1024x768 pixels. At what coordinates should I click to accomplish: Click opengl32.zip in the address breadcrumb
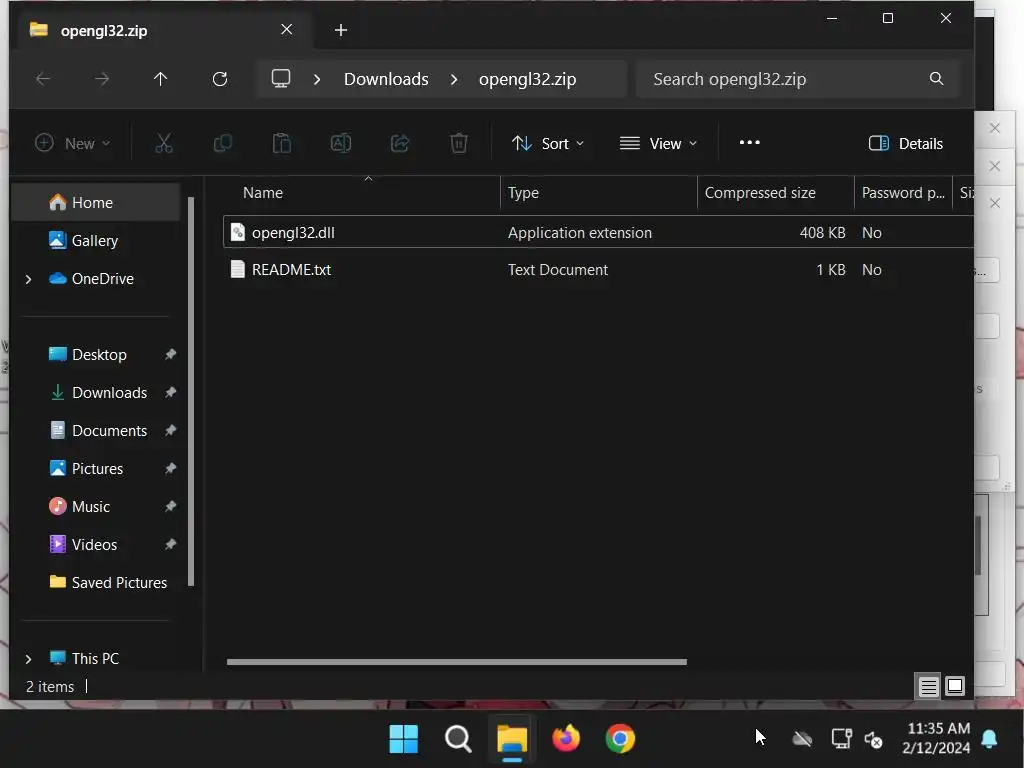[x=528, y=79]
